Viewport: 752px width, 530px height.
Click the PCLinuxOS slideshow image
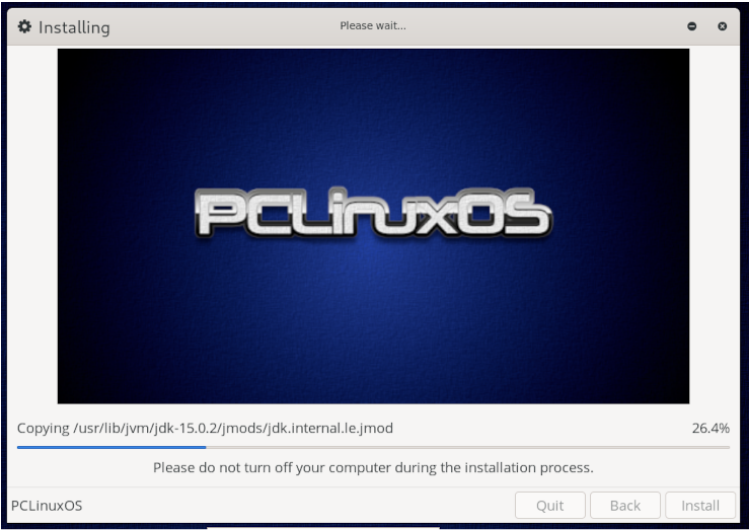click(x=373, y=226)
